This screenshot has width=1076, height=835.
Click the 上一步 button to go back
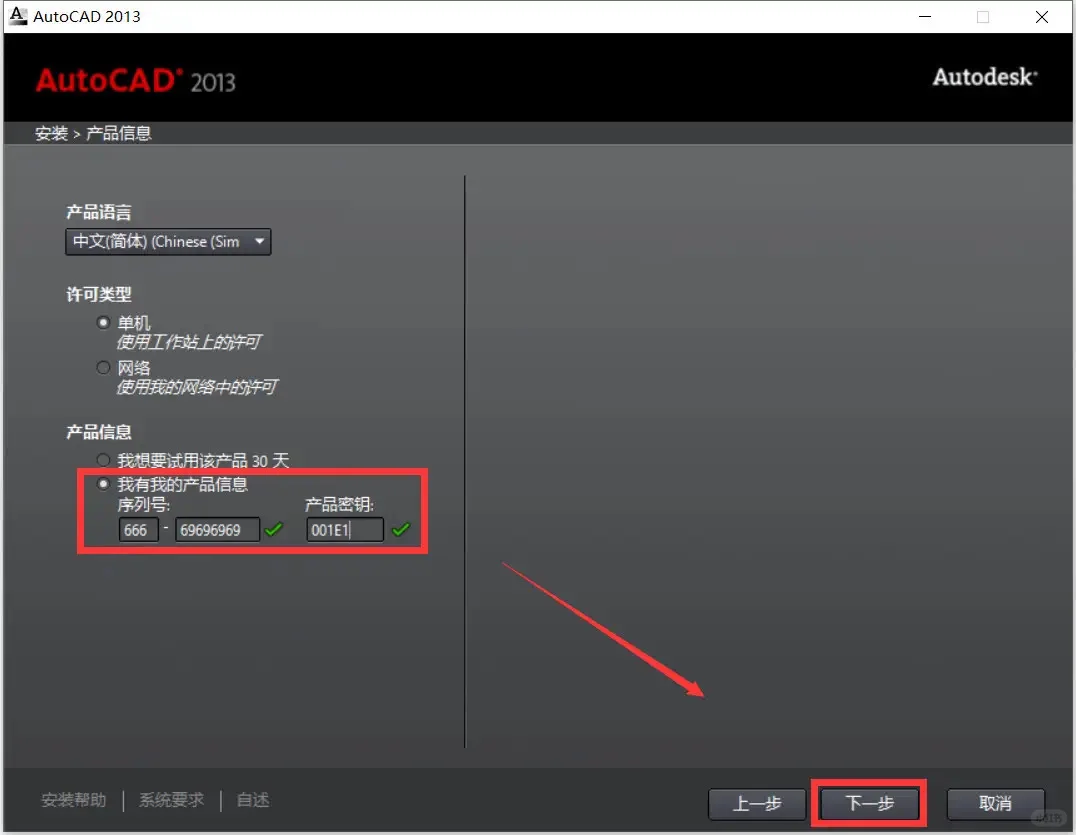(756, 803)
